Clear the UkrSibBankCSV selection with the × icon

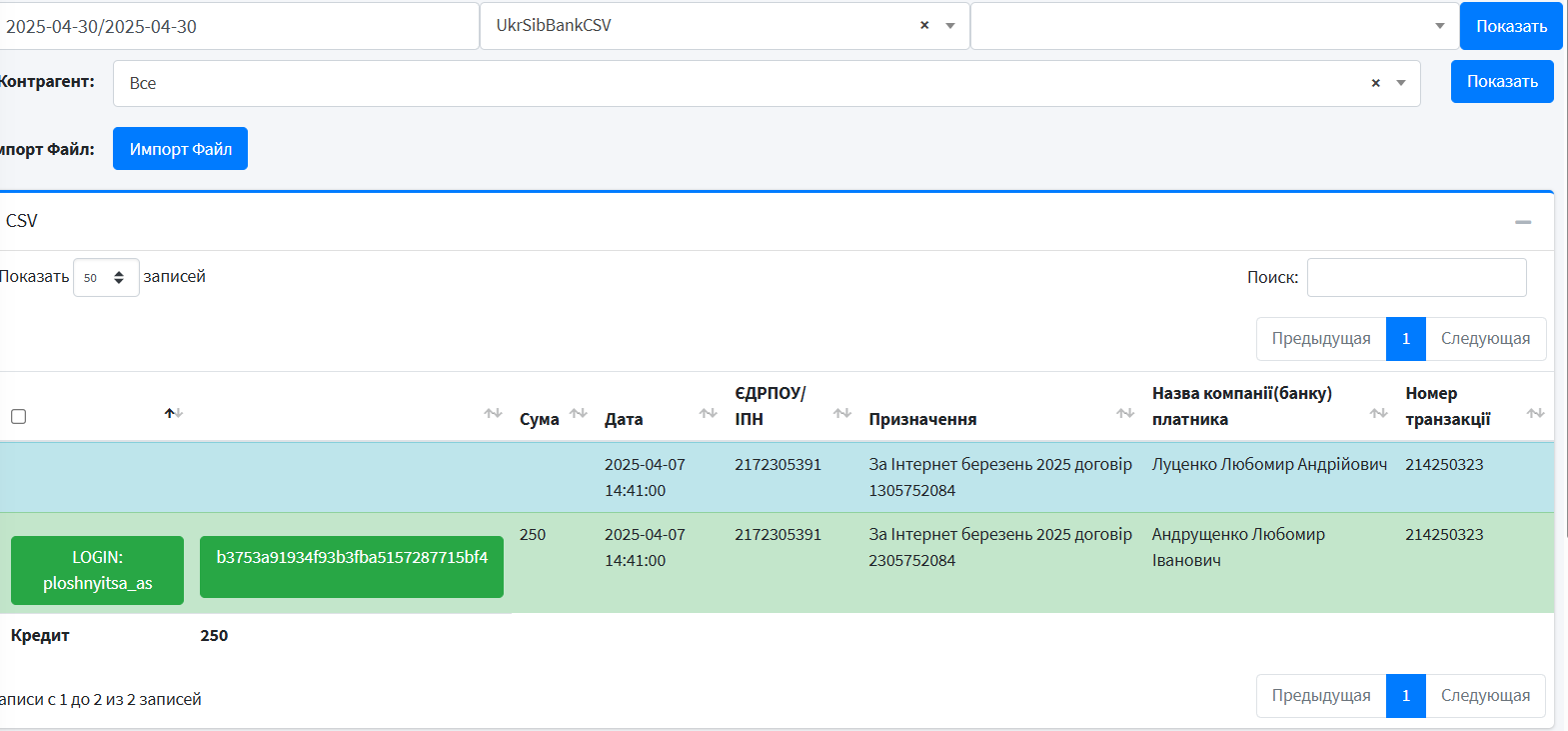tap(924, 25)
